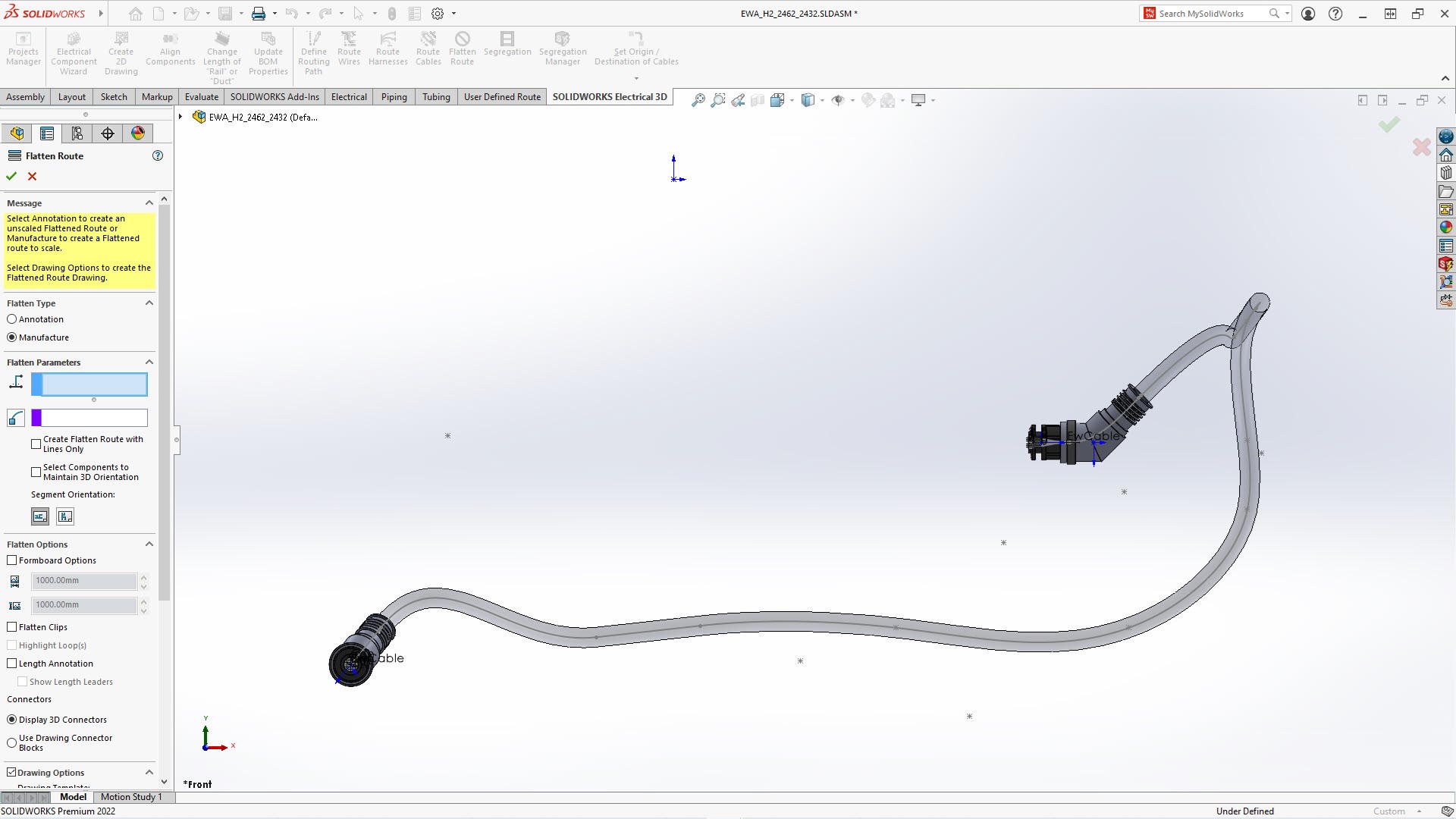Open the Motion Study 1 tab
Screen dimensions: 1456x819
click(x=131, y=797)
